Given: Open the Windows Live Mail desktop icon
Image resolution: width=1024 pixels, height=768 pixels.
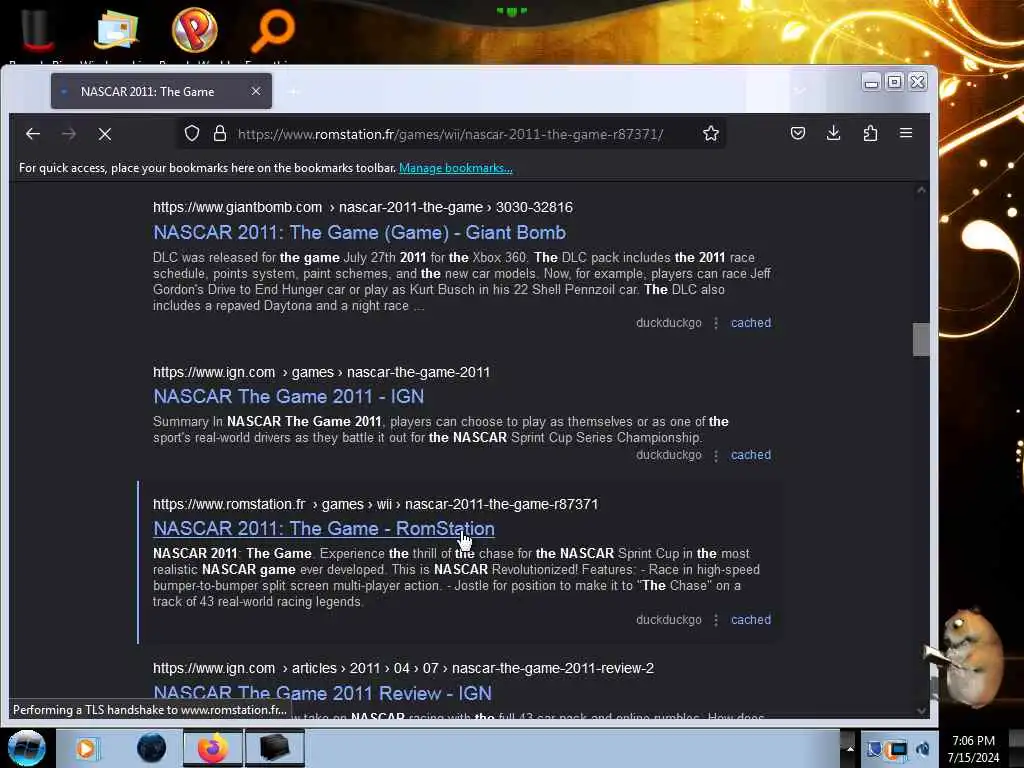Looking at the screenshot, I should [x=116, y=29].
